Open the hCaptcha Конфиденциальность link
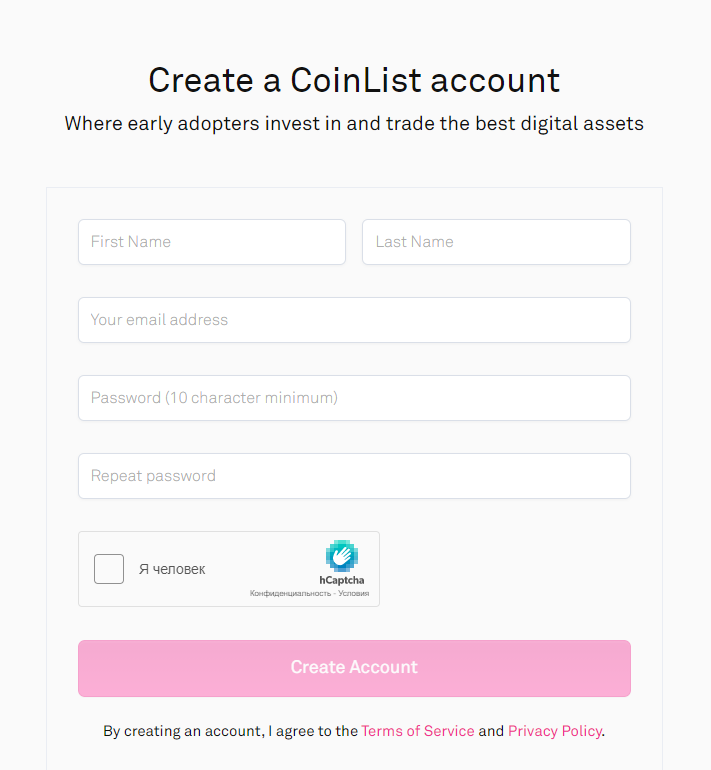This screenshot has width=711, height=770. click(x=291, y=593)
